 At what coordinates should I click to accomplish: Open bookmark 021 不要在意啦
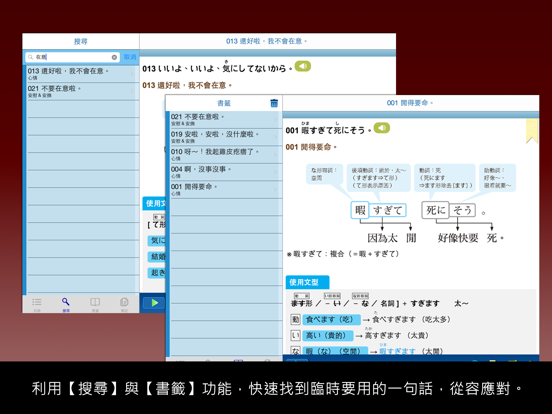coord(225,120)
